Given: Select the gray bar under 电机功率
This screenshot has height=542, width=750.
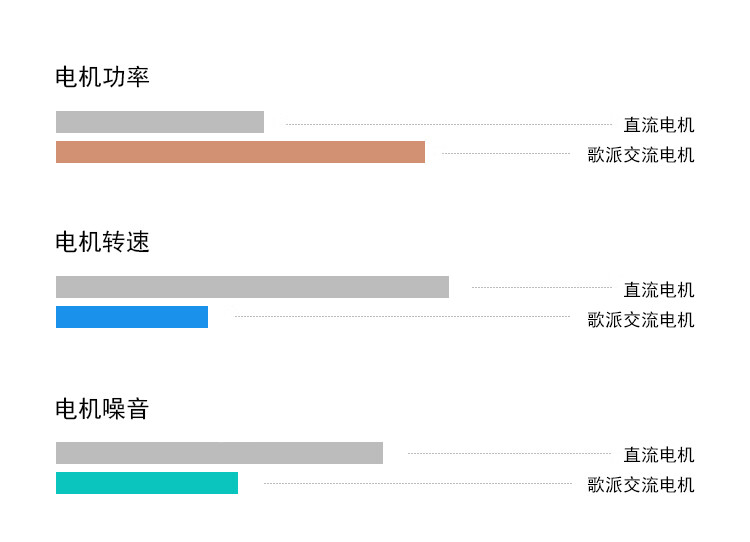Looking at the screenshot, I should 160,122.
